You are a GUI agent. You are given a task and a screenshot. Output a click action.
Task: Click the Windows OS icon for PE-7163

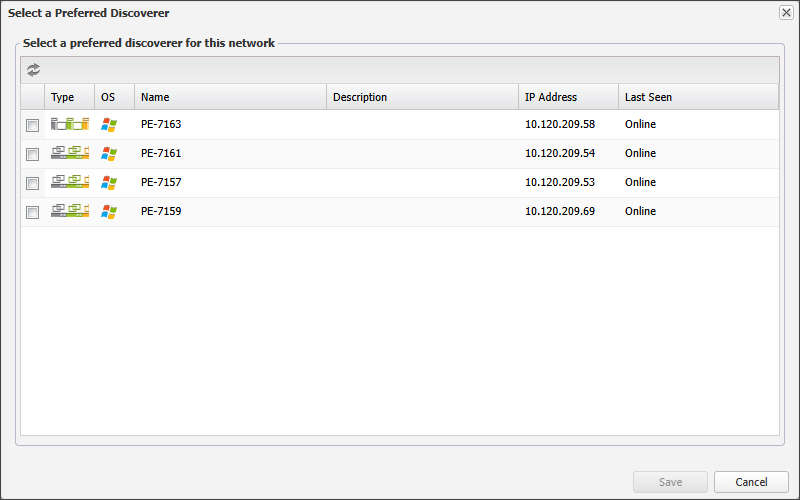tap(109, 125)
